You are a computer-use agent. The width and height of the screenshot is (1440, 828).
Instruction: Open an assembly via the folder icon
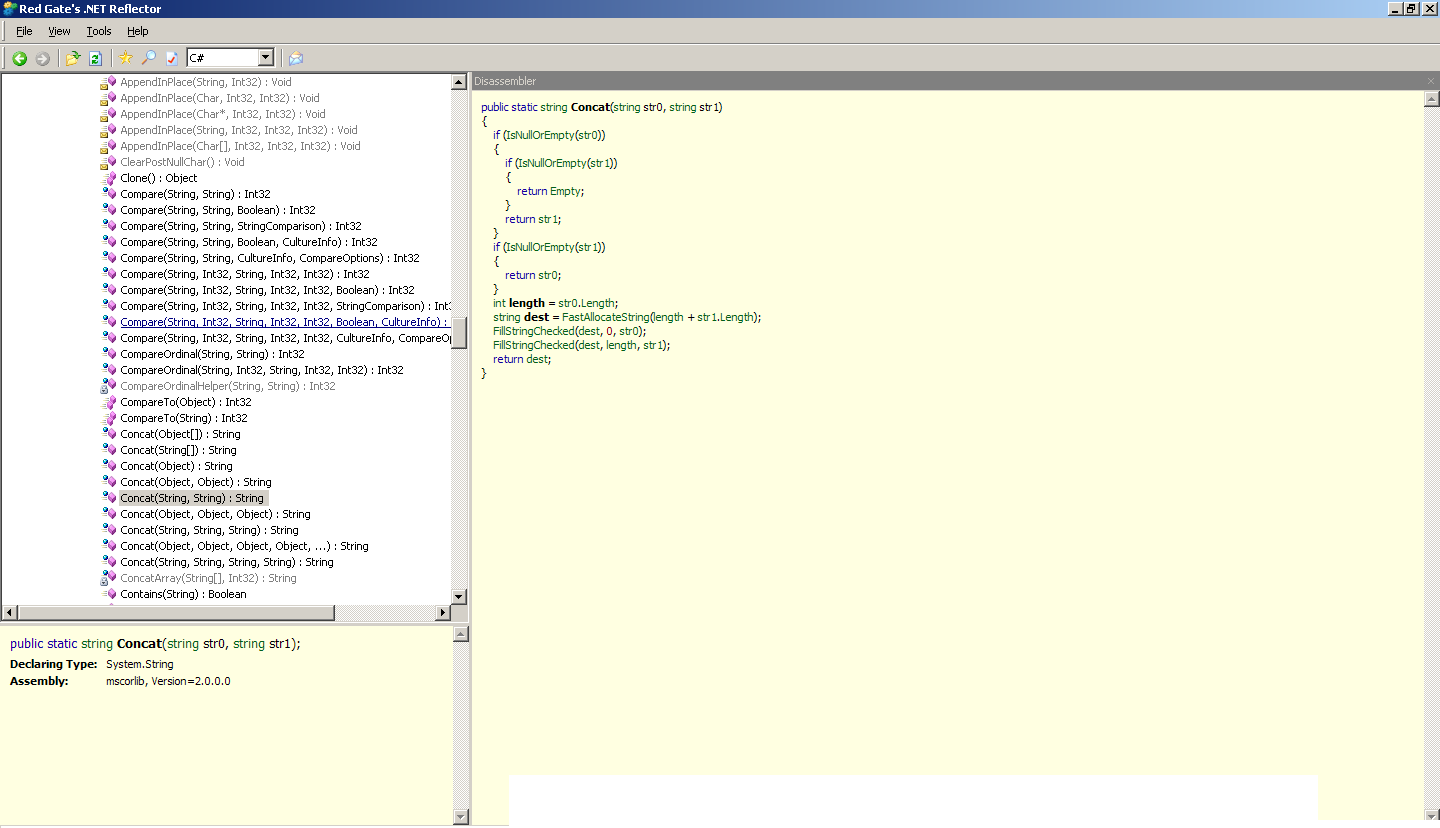[72, 58]
